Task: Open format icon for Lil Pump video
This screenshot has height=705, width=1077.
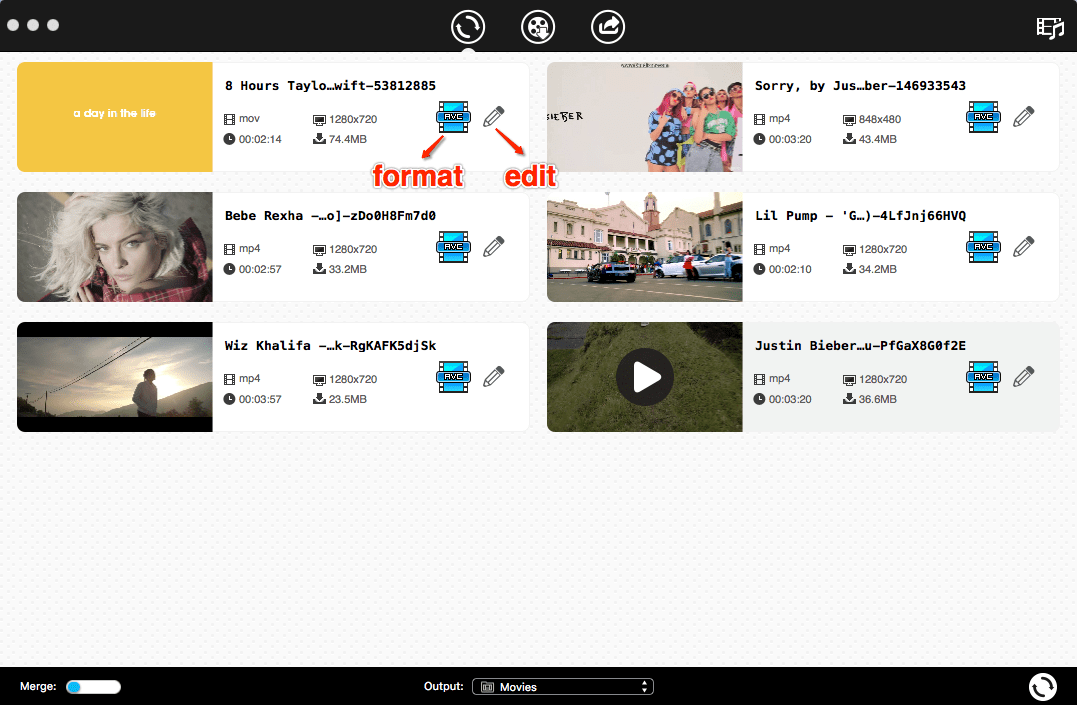Action: 984,247
